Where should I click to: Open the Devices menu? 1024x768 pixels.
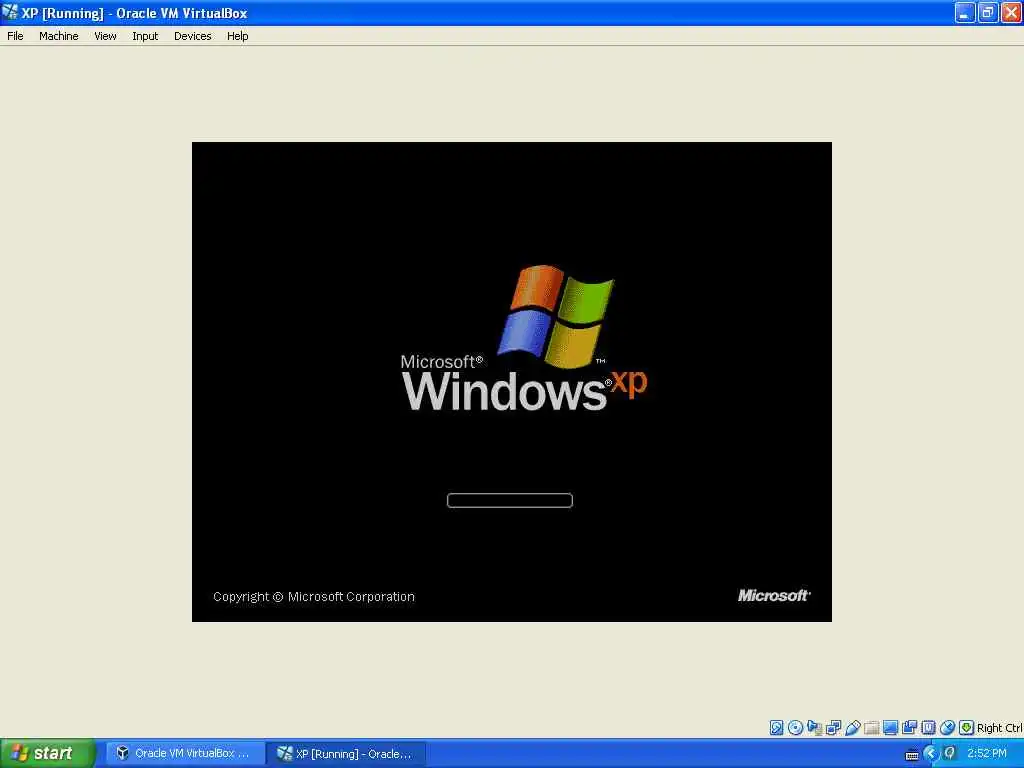(193, 36)
